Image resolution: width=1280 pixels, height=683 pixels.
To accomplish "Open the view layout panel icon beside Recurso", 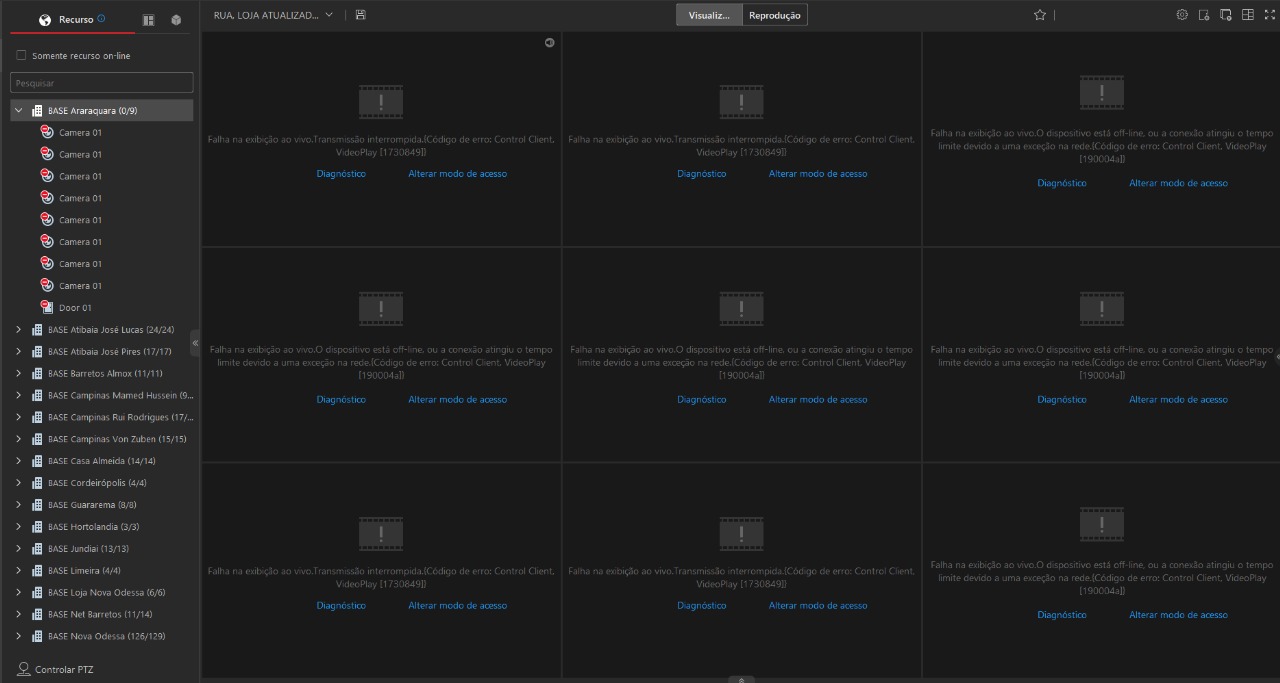I will [x=149, y=20].
